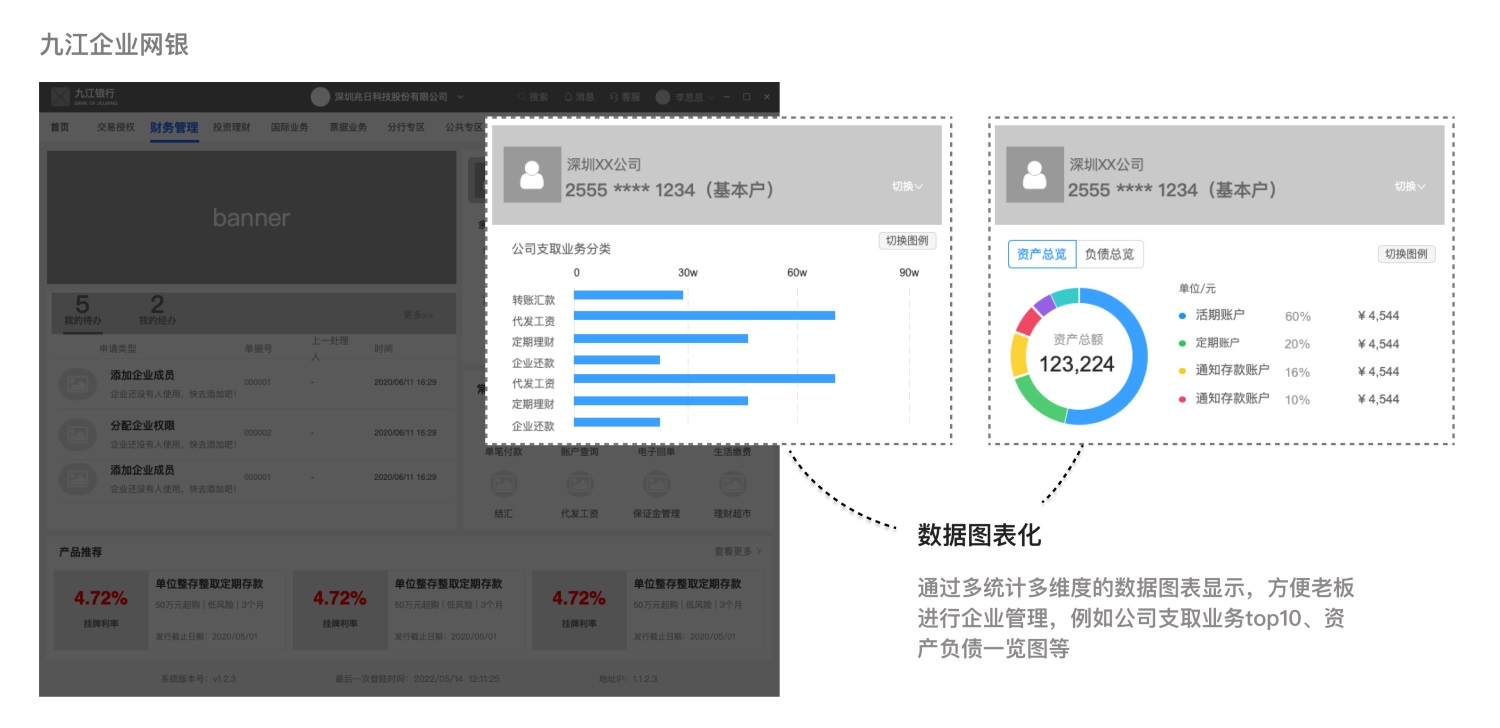Switch to the 负债总览 tab
Screen dimensions: 1500x728
[1109, 254]
